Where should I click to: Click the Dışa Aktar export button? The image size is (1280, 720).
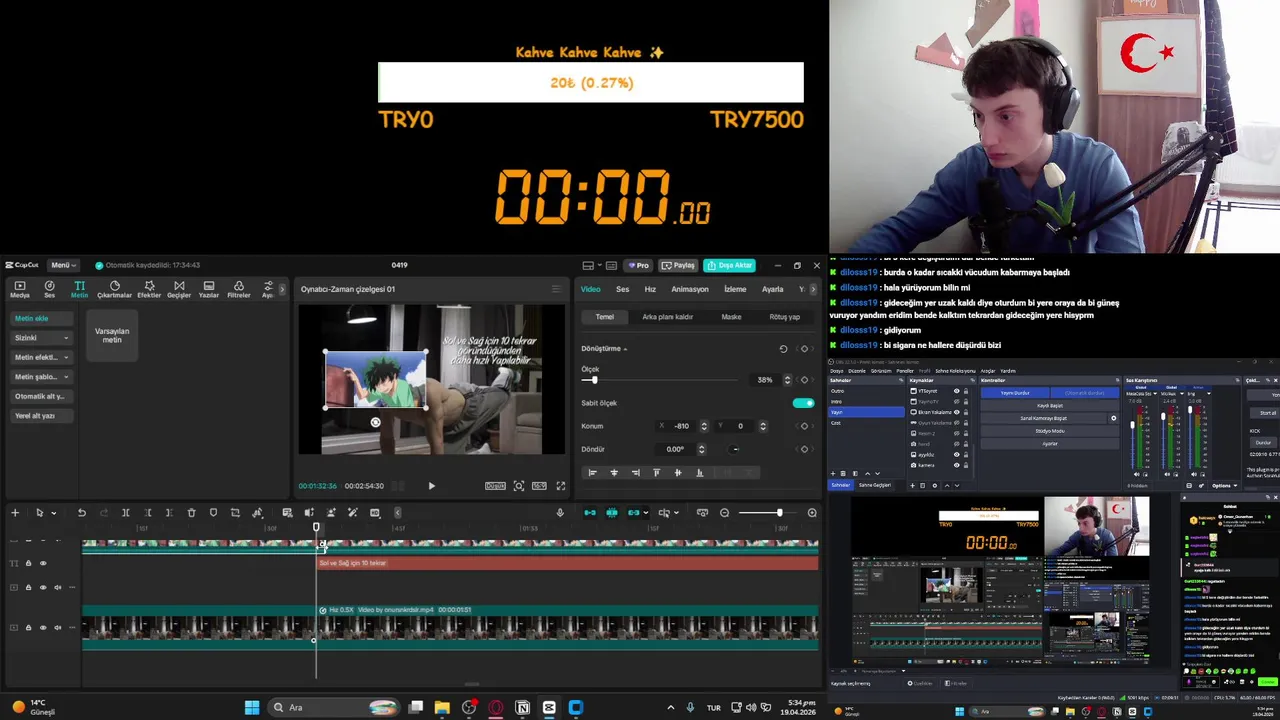point(729,265)
